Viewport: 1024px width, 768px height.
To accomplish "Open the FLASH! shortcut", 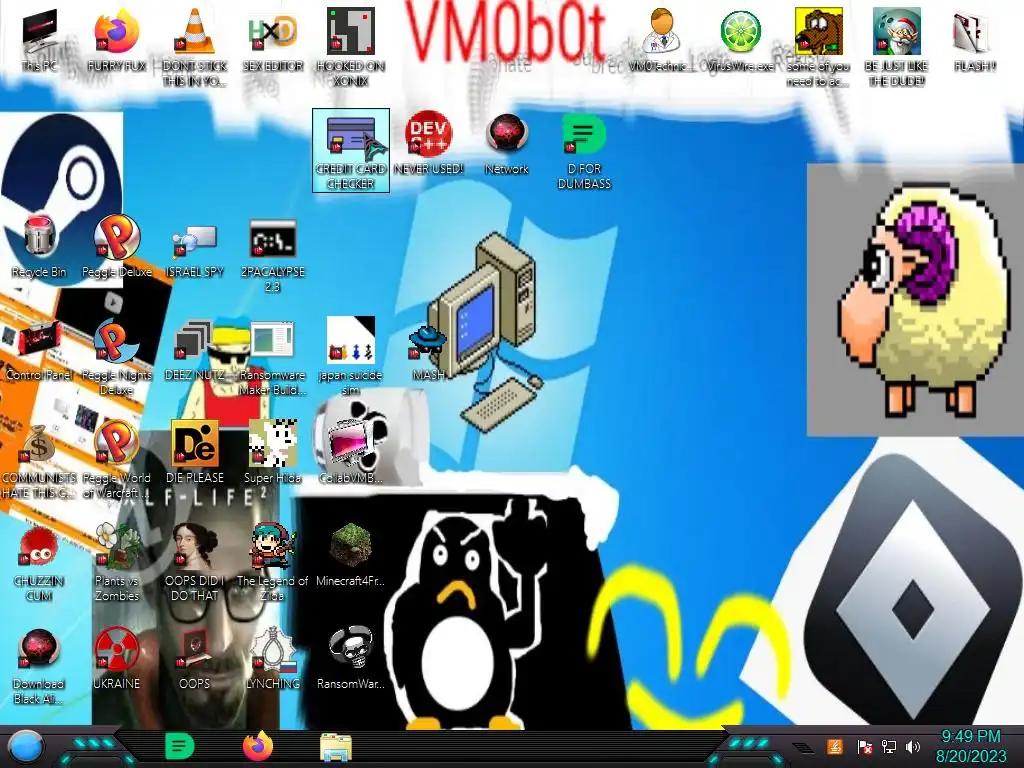I will pos(974,40).
